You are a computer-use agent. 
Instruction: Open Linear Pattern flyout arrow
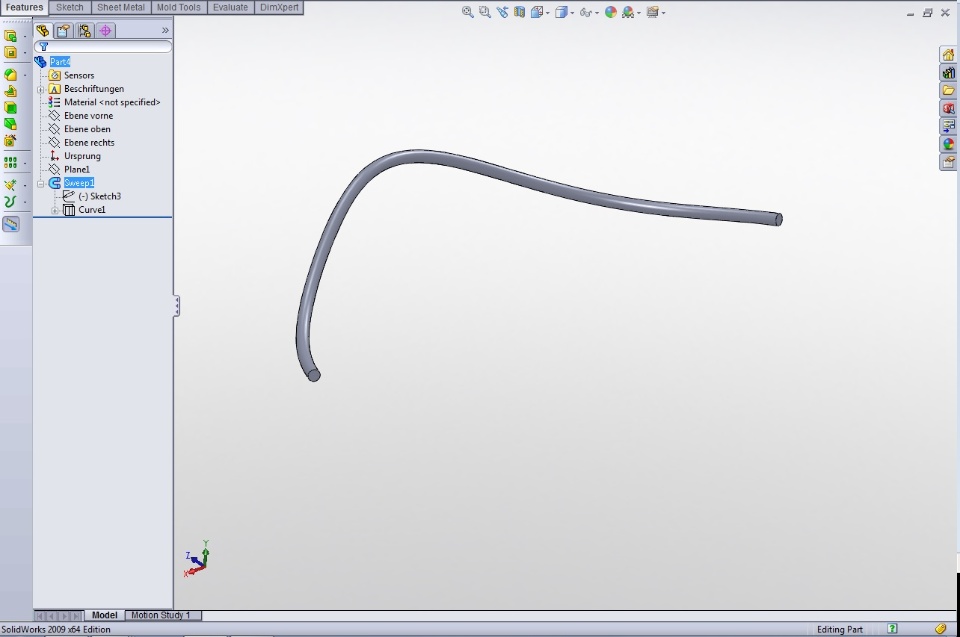coord(24,164)
